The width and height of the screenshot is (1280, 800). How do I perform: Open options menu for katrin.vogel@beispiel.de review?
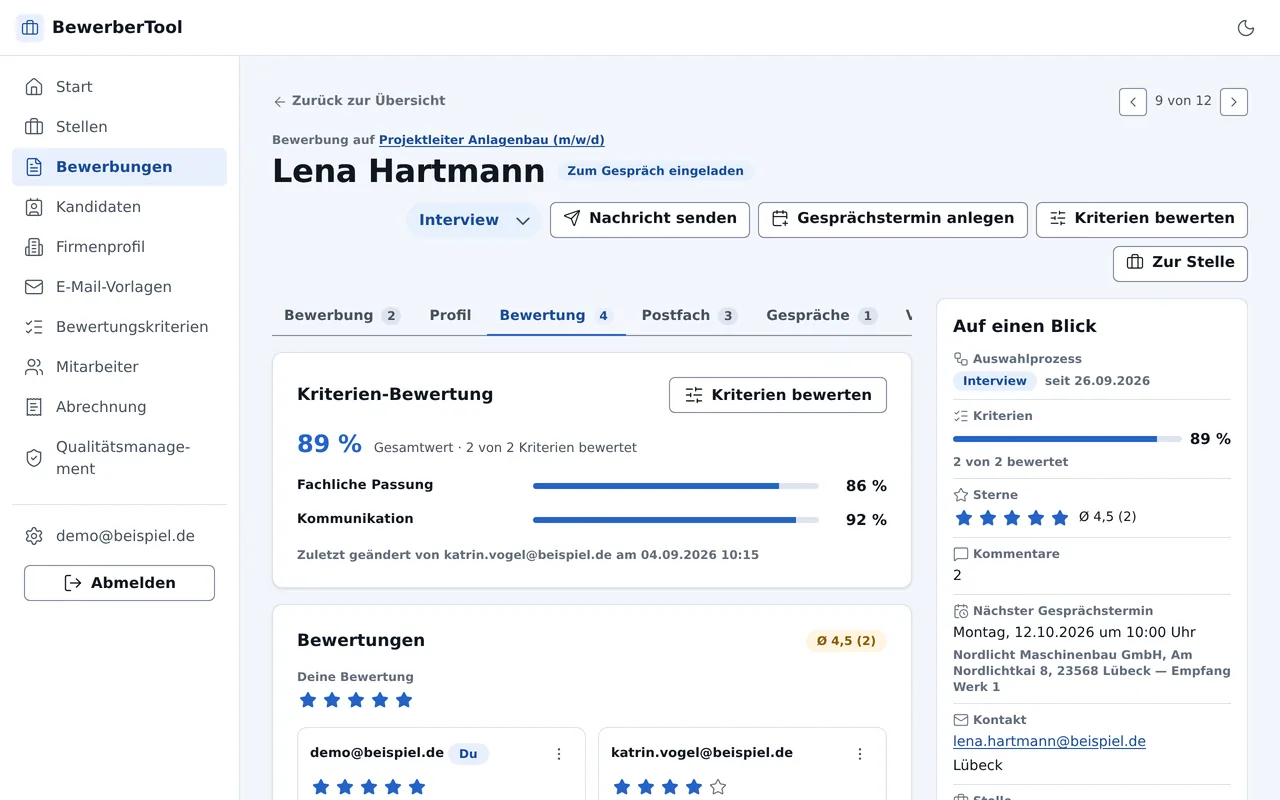[860, 754]
